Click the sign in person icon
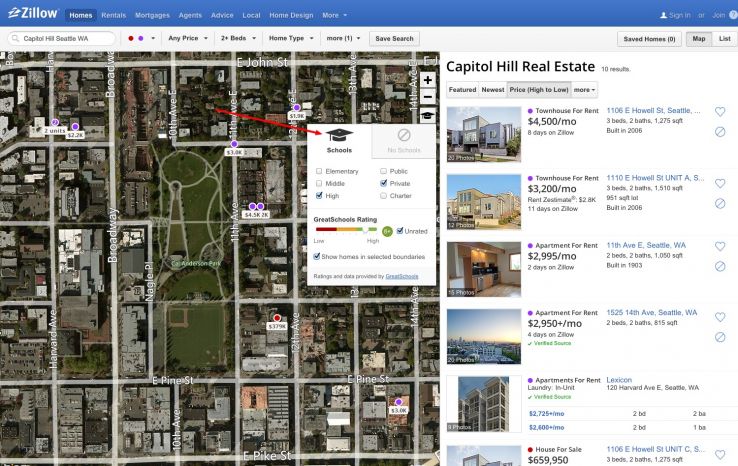The image size is (738, 466). click(664, 15)
